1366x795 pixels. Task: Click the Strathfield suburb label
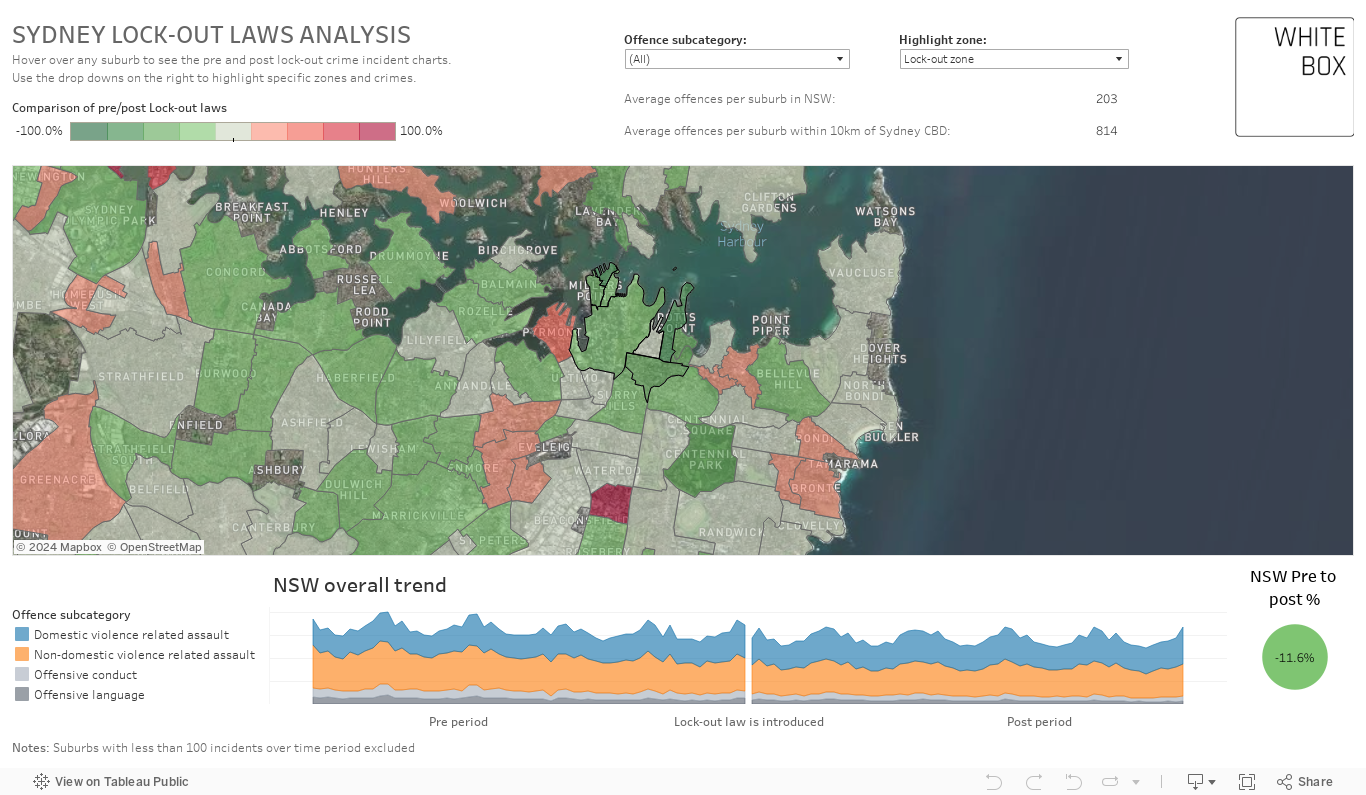tap(141, 377)
